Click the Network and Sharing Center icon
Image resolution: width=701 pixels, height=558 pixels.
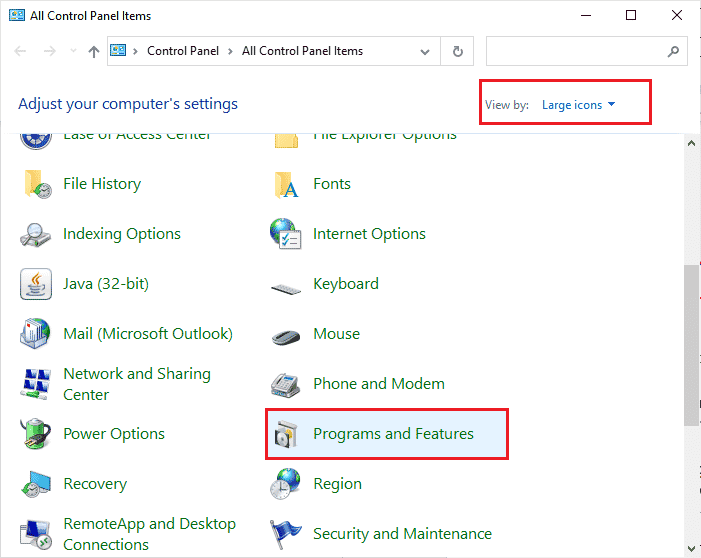(35, 384)
